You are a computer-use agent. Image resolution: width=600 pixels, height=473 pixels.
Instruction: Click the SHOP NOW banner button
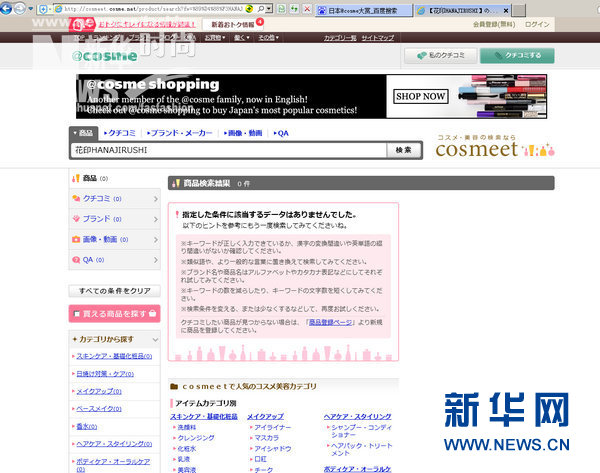[421, 96]
